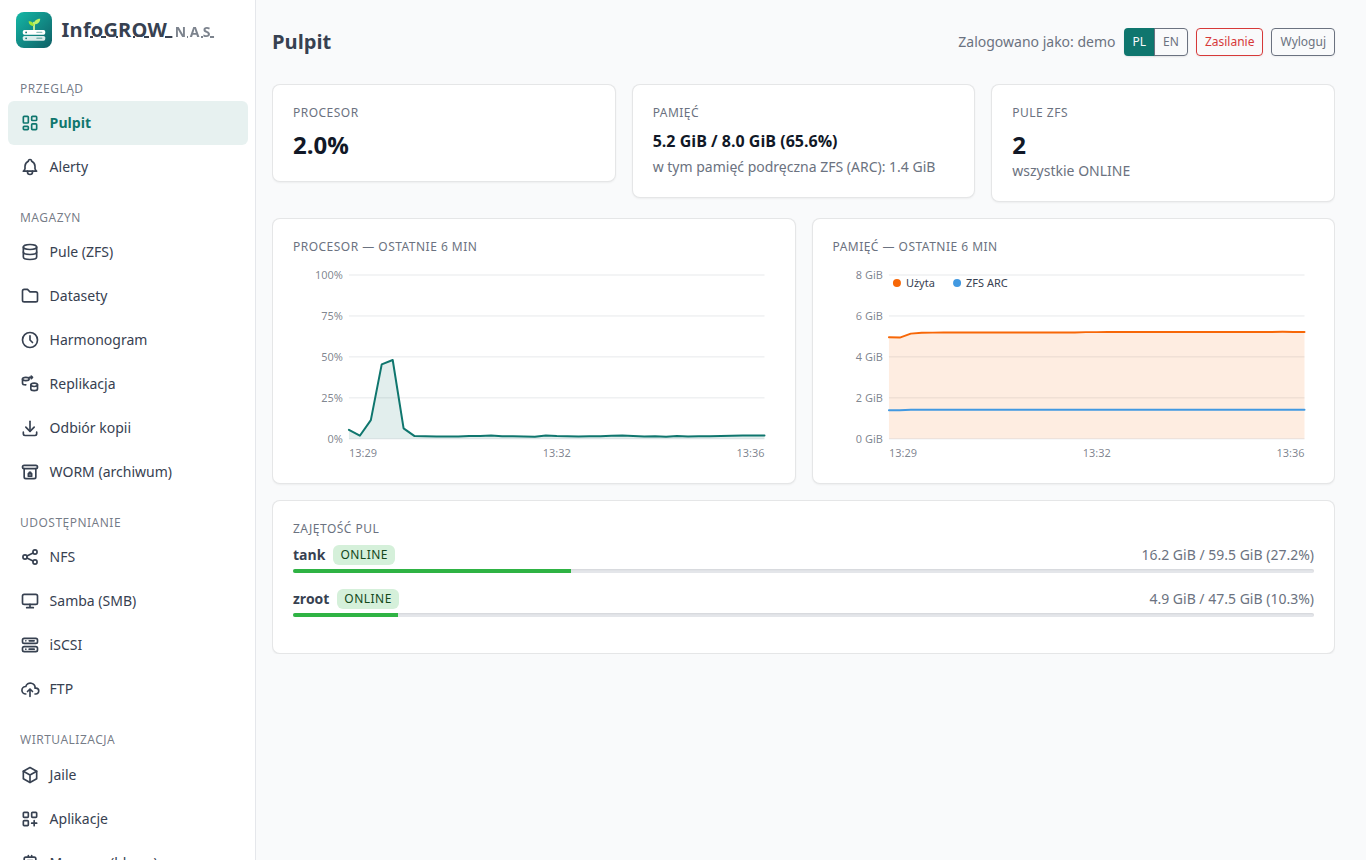Click the Pule ZFS count 2
Image resolution: width=1366 pixels, height=860 pixels.
point(1019,146)
